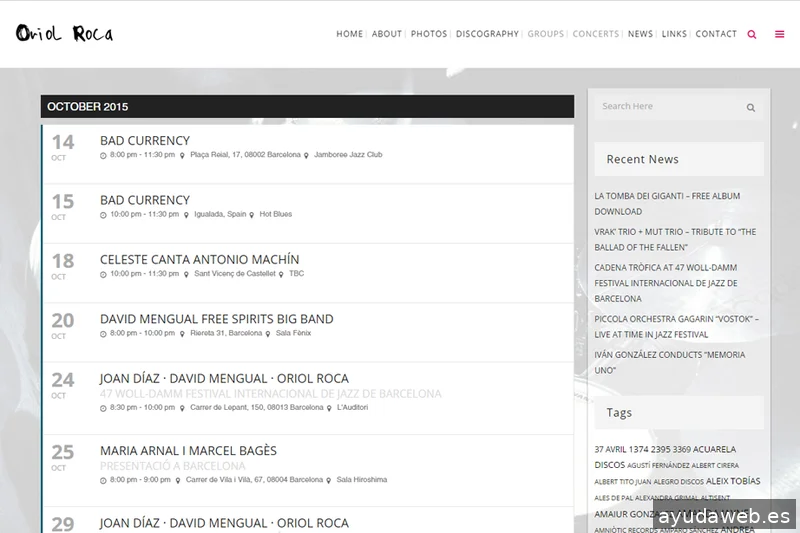
Task: Go to the Links page
Action: pyautogui.click(x=674, y=34)
